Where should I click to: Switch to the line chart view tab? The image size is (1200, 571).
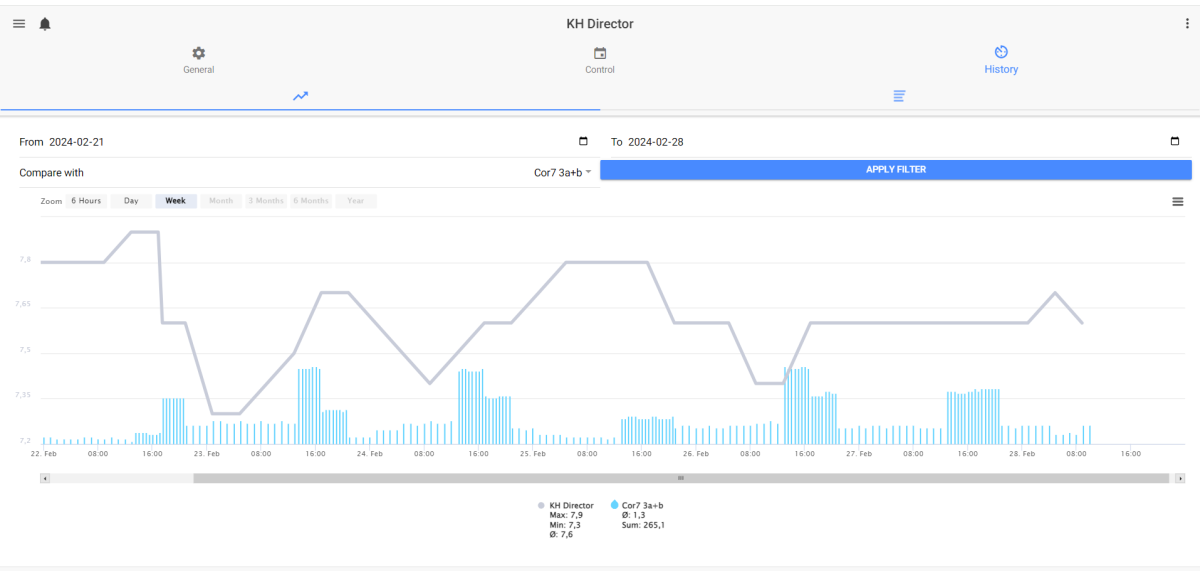point(300,96)
